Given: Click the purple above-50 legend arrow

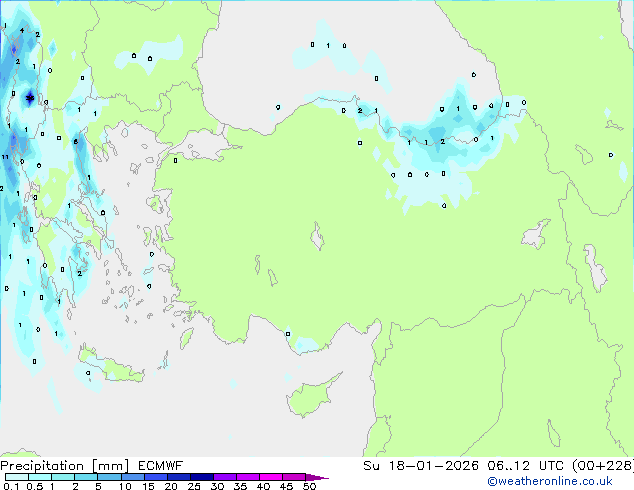Looking at the screenshot, I should point(317,477).
